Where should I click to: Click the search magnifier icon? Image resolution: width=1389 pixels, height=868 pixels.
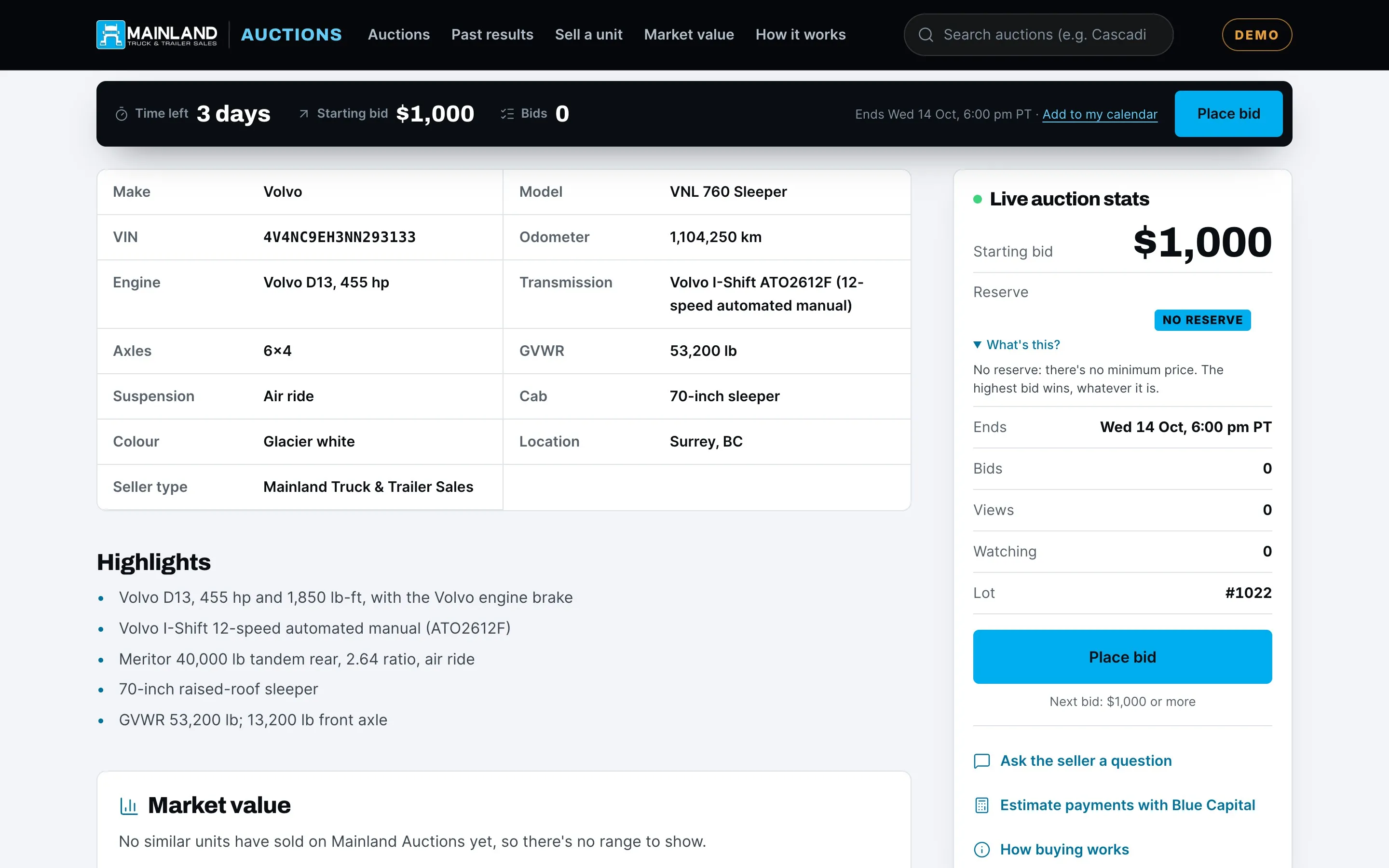pos(926,35)
